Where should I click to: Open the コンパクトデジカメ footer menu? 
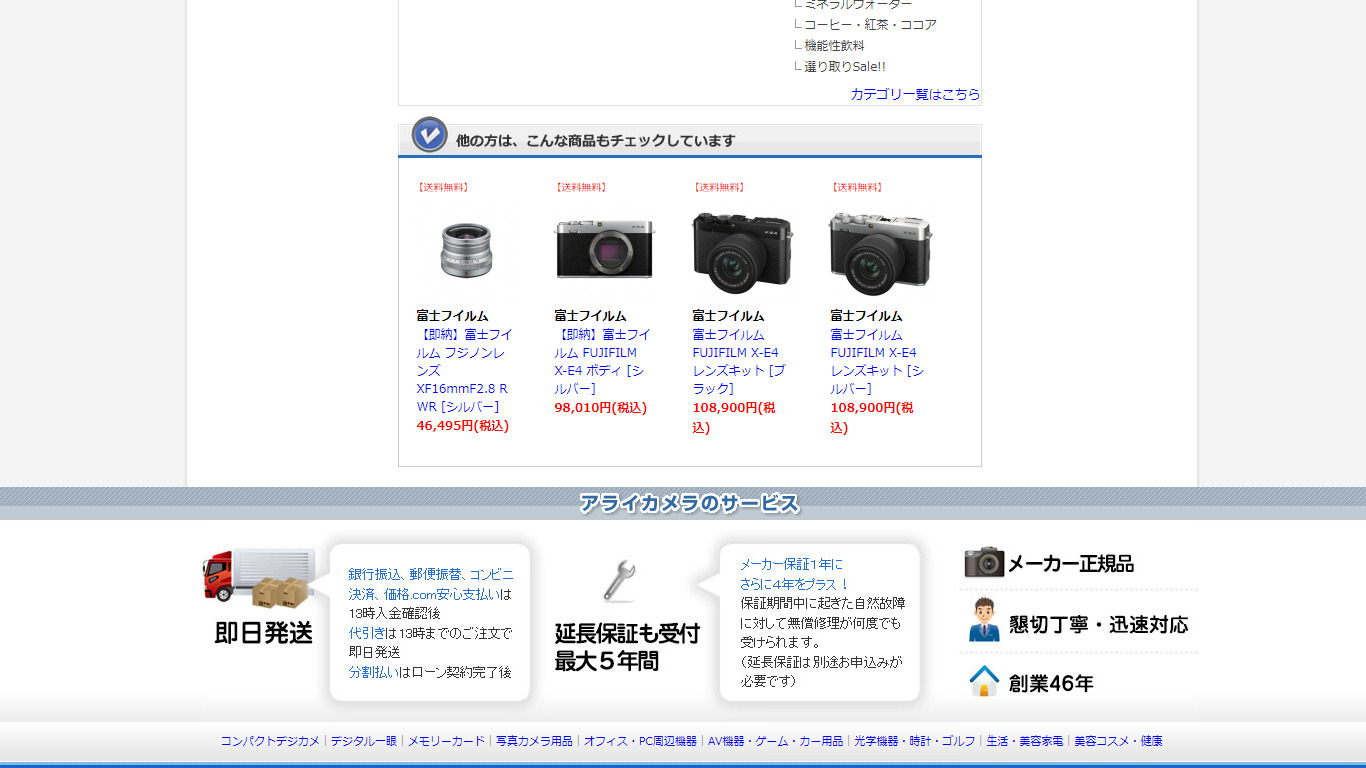pyautogui.click(x=270, y=741)
